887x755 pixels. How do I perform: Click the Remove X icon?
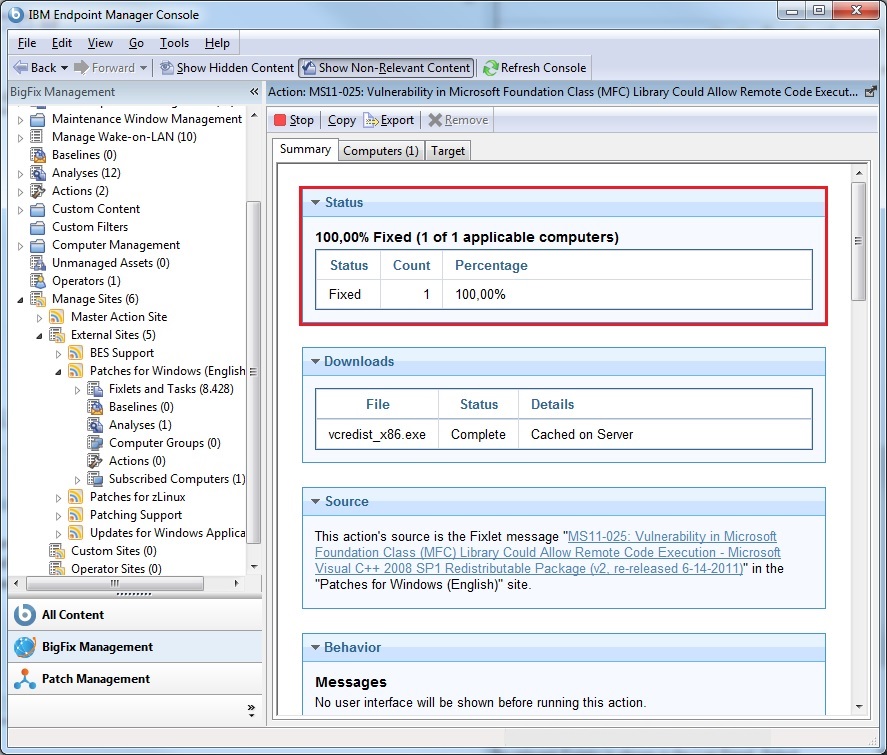click(x=434, y=120)
